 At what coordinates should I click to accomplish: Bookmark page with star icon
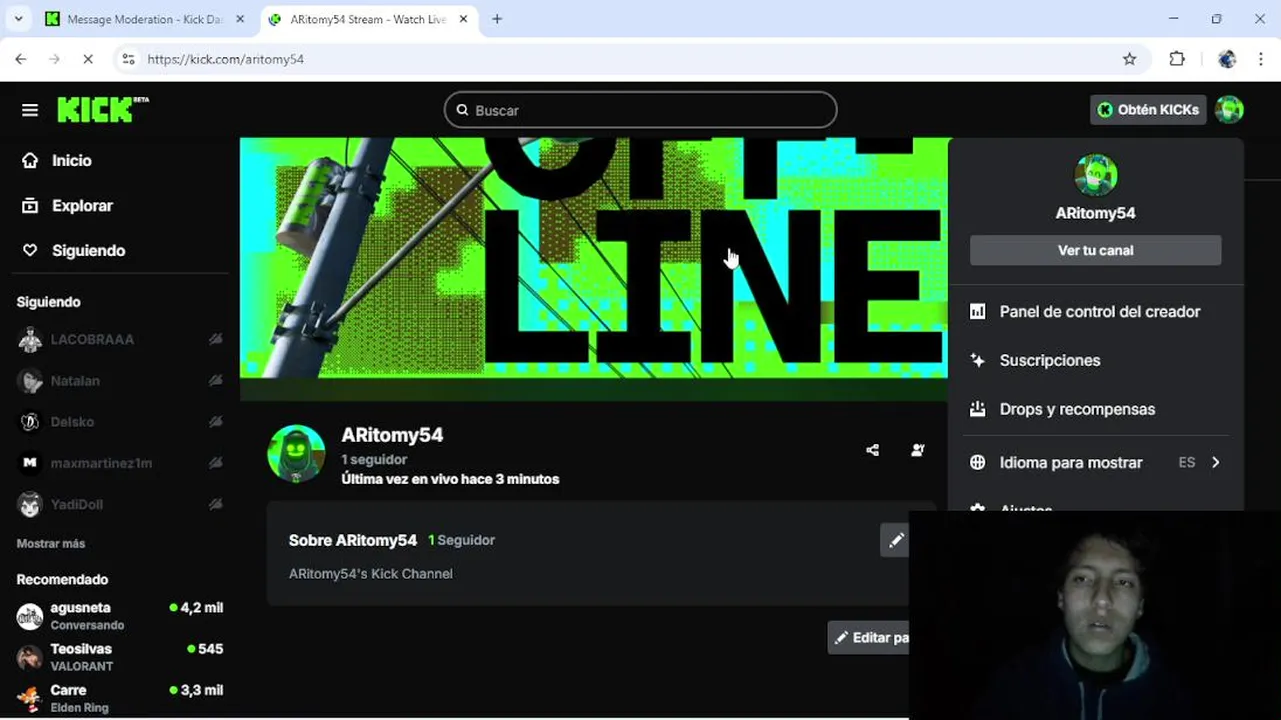[x=1129, y=59]
